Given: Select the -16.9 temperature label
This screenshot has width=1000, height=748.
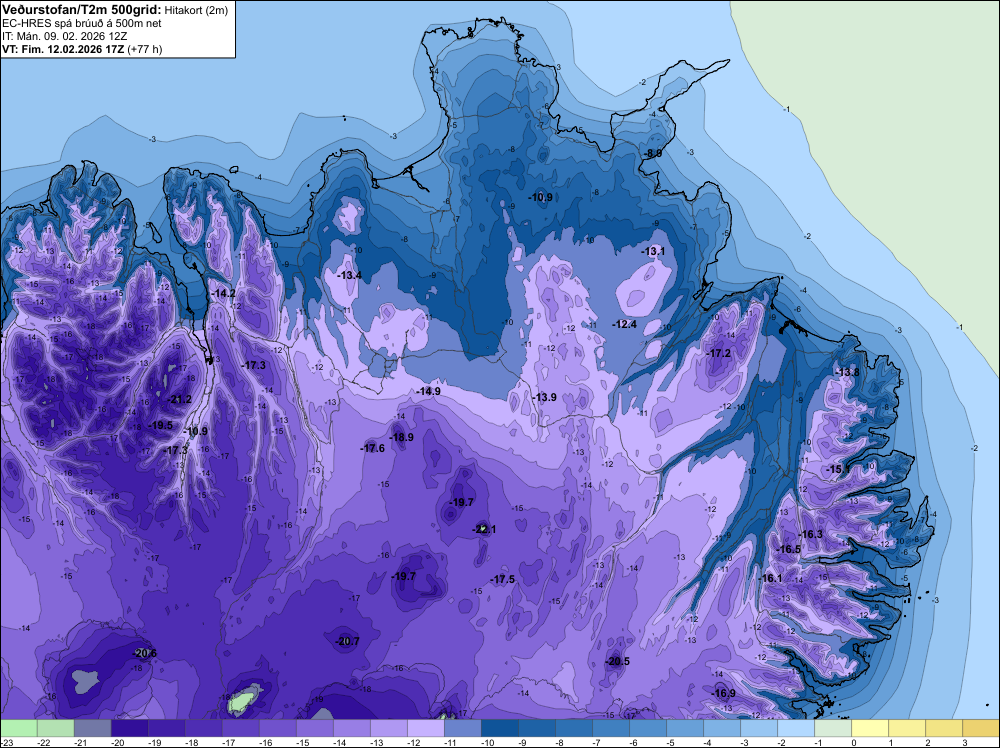Looking at the screenshot, I should click(723, 693).
